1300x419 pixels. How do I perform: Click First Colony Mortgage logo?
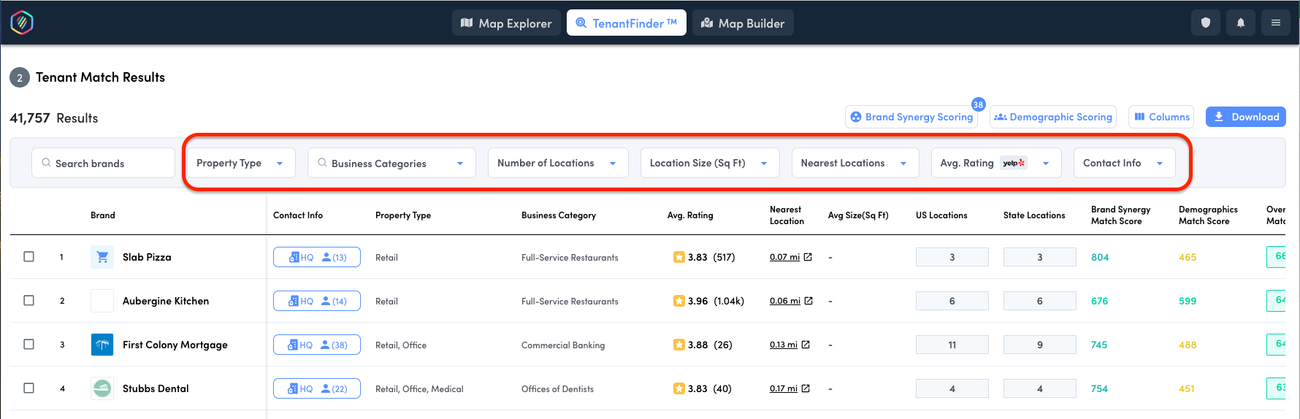pos(102,345)
